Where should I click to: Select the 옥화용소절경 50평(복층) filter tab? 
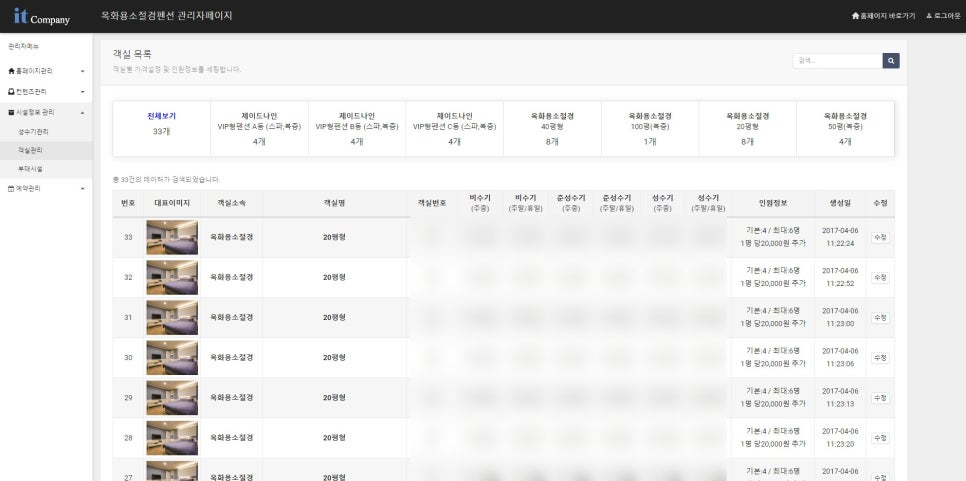(x=845, y=129)
